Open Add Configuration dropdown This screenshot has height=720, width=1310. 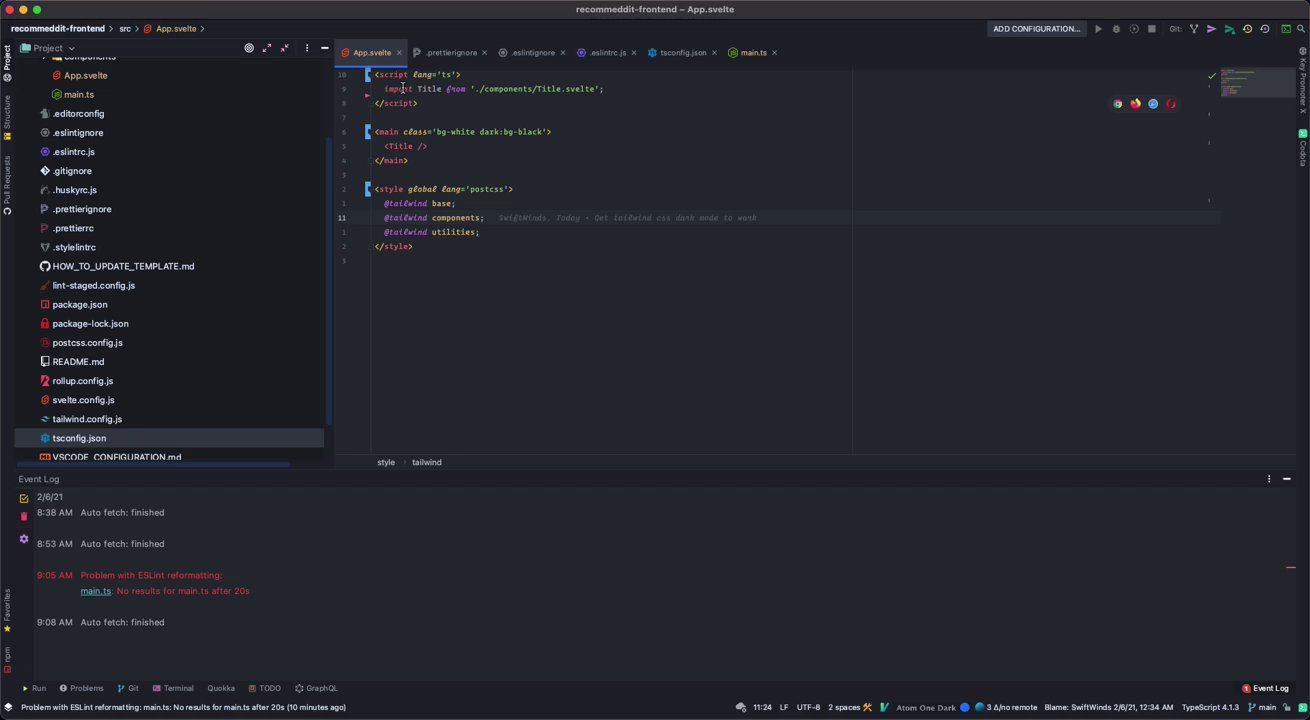1036,29
